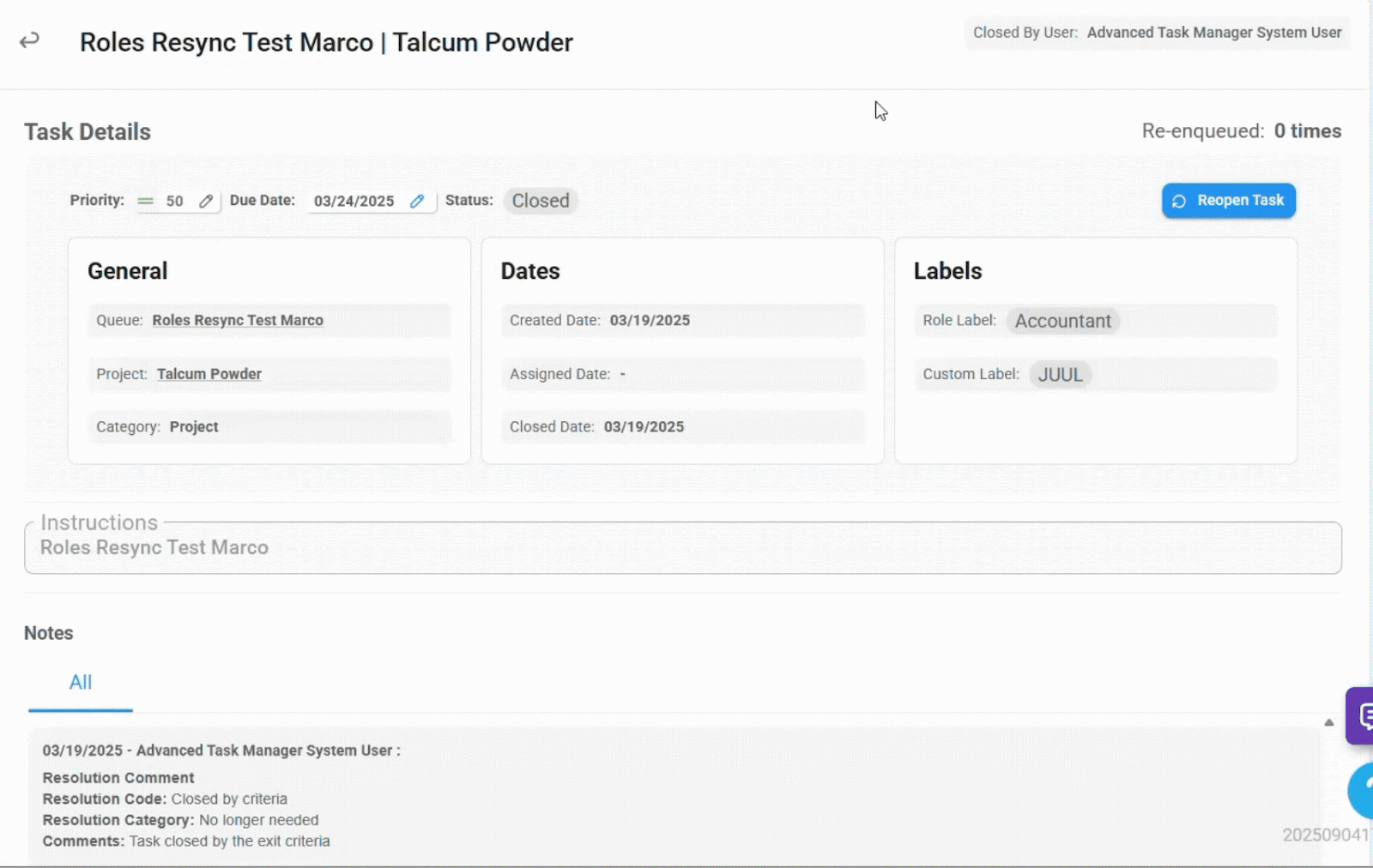Follow the Talcum Powder project link
This screenshot has height=868, width=1373.
[209, 374]
